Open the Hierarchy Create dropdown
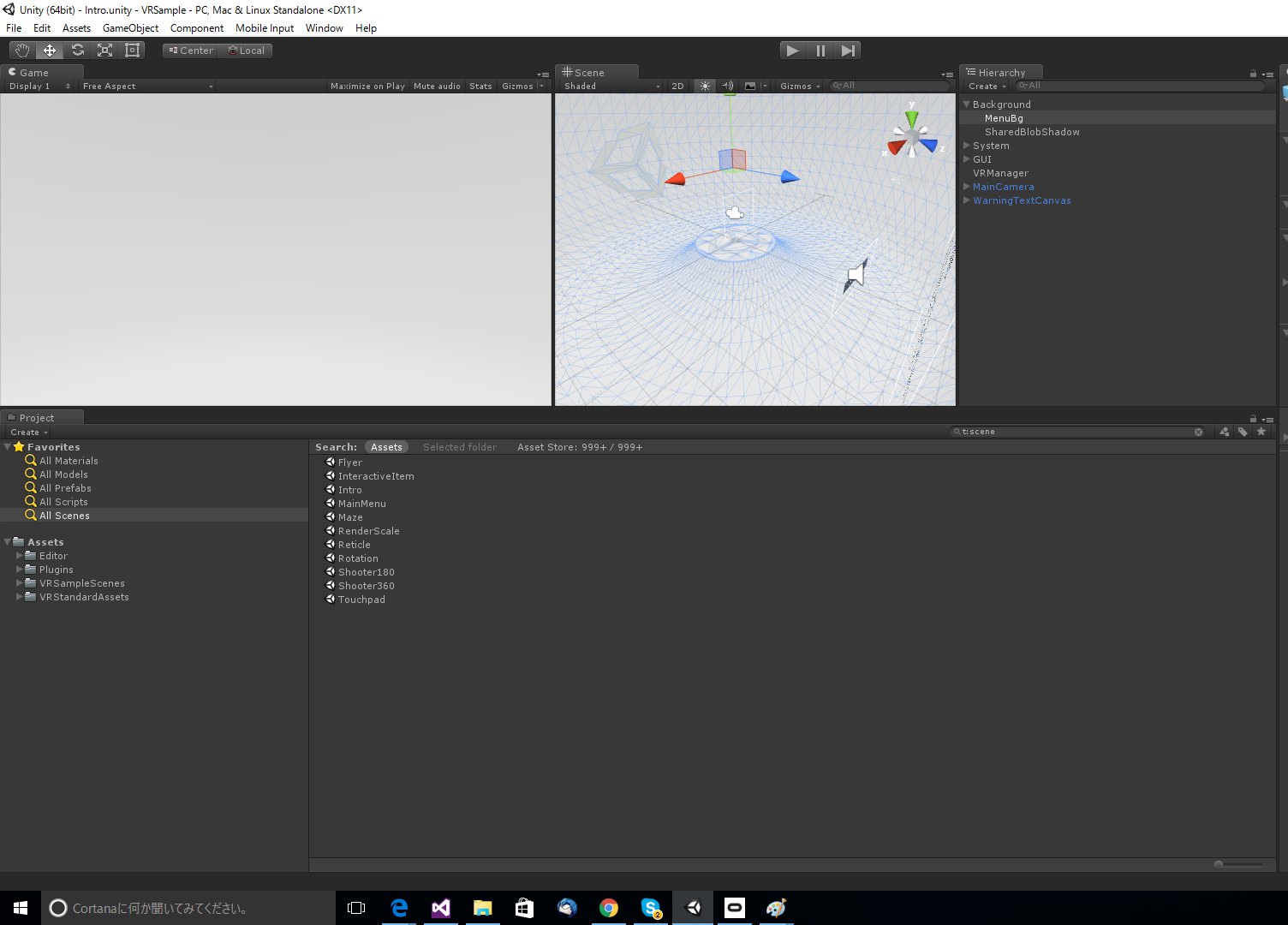1288x925 pixels. click(x=987, y=87)
